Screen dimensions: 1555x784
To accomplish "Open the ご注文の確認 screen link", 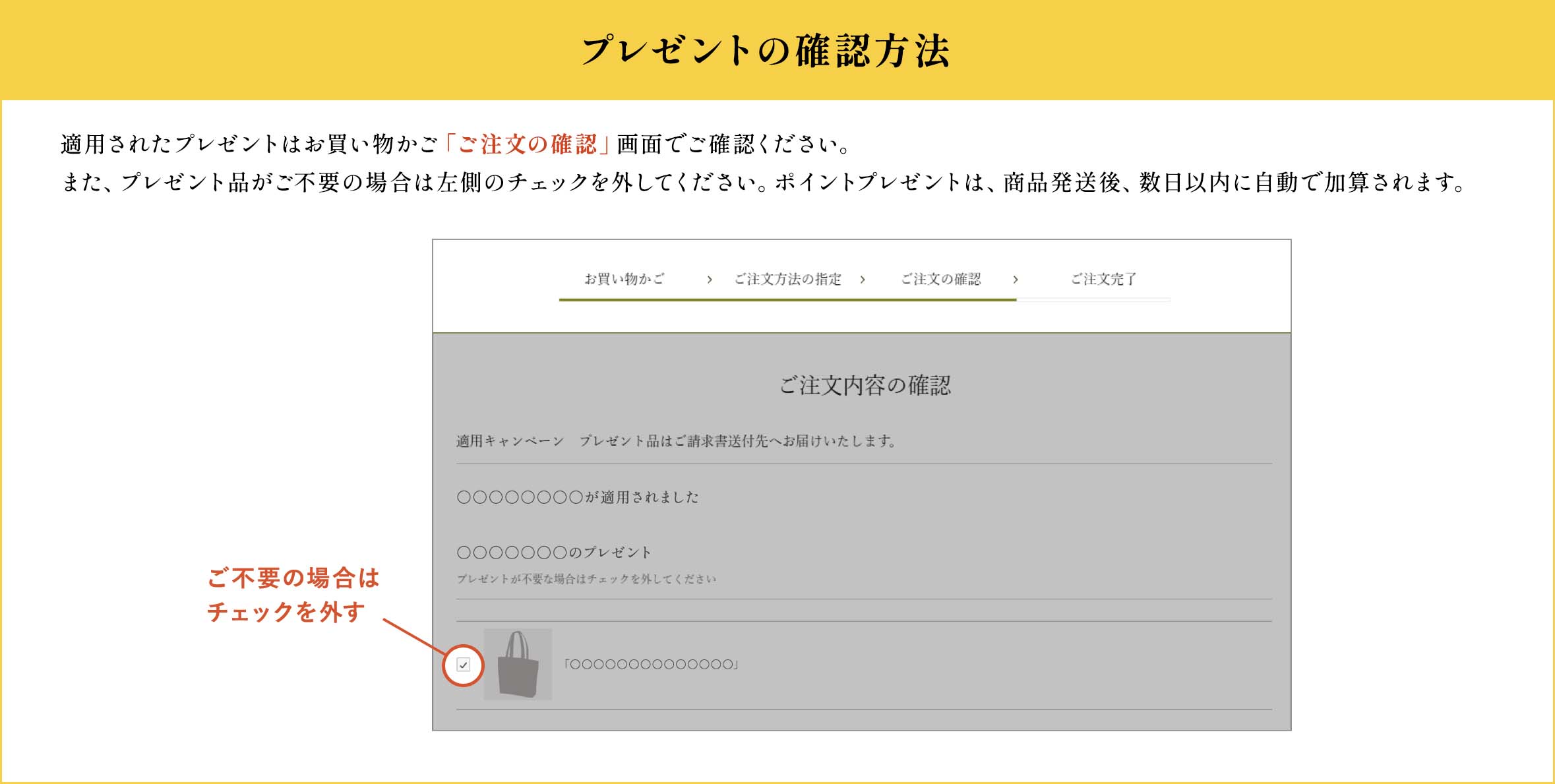I will click(940, 280).
